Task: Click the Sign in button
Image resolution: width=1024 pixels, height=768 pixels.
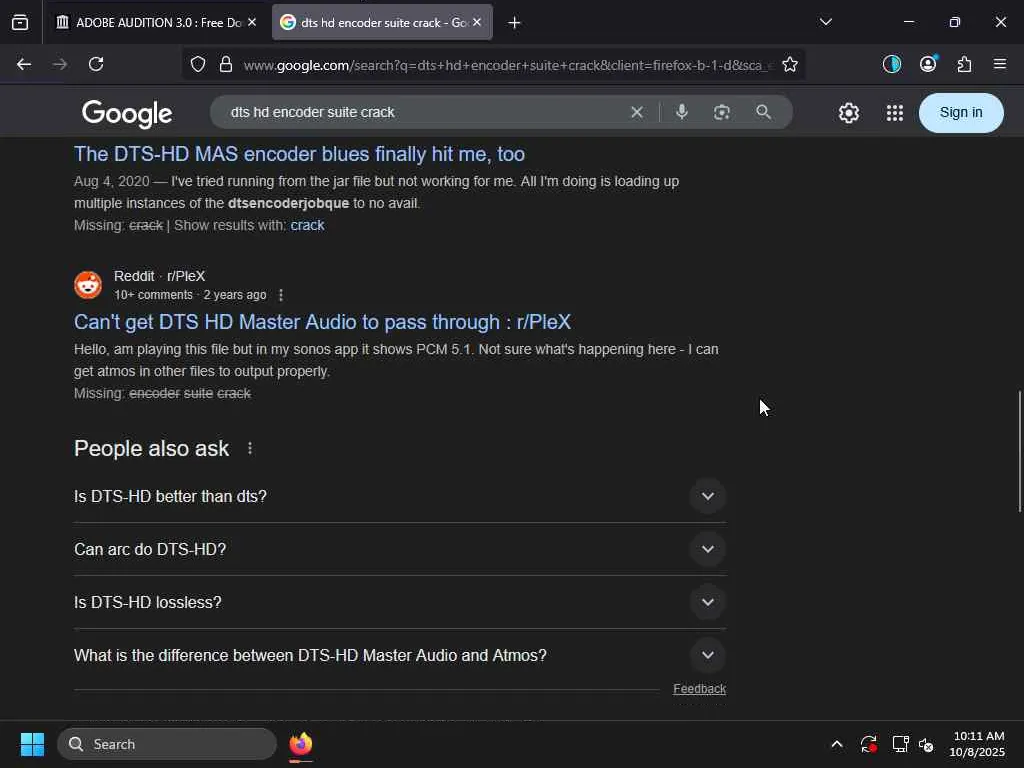Action: 961,112
